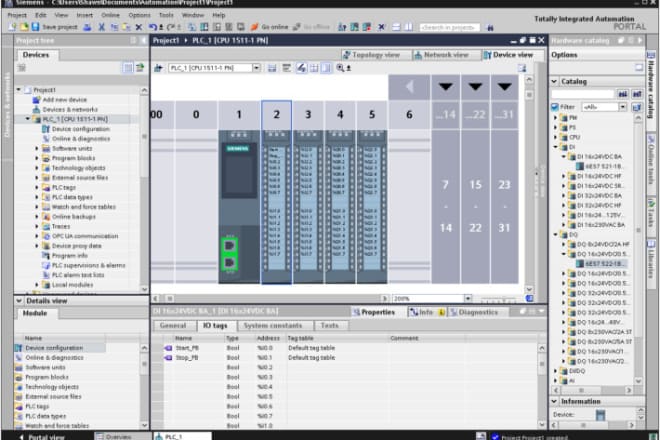Click the go-to-network-view icon left of device selector
The image size is (660, 440).
pos(158,68)
